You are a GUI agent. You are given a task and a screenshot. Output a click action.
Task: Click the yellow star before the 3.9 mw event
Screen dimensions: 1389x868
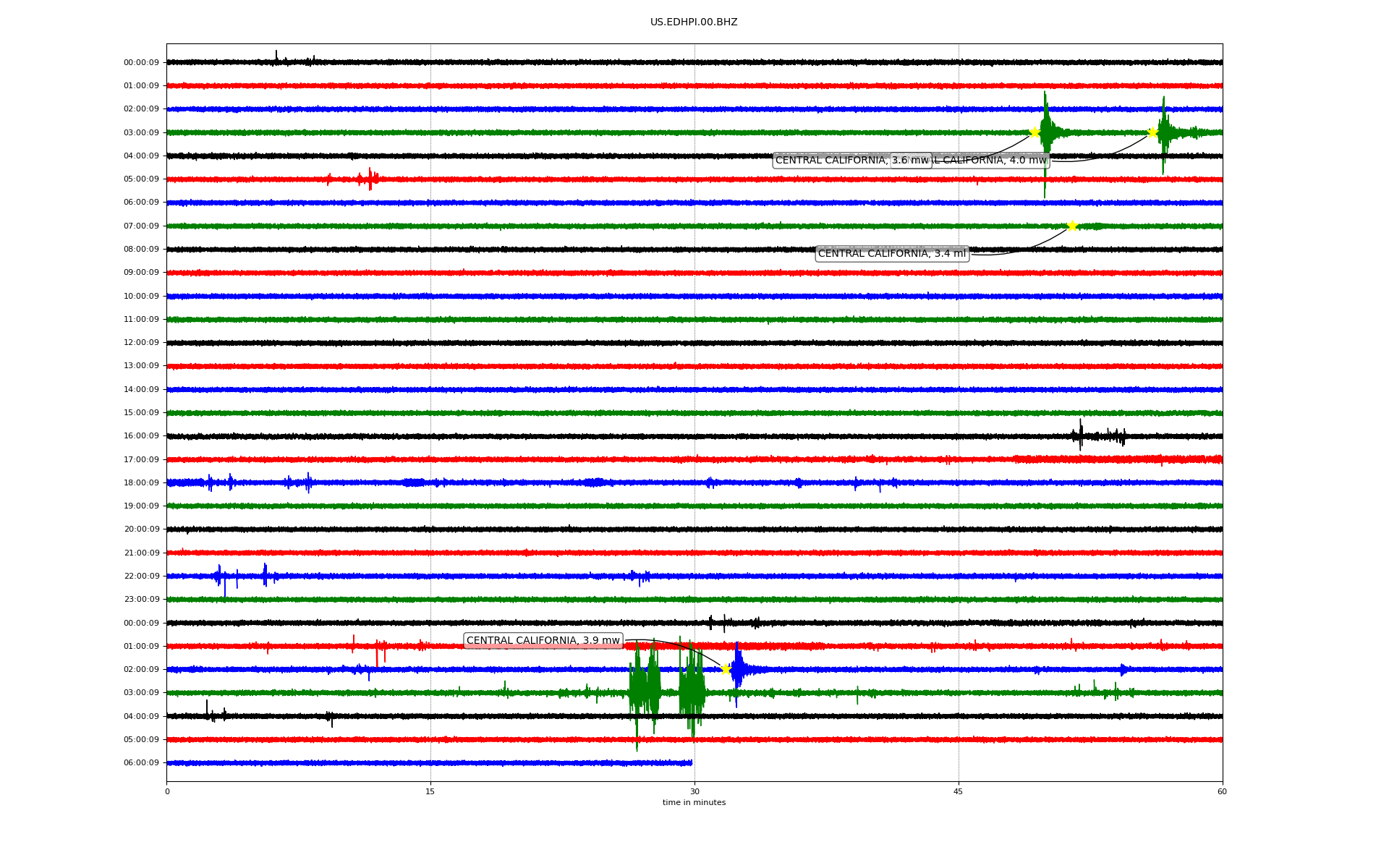(726, 669)
